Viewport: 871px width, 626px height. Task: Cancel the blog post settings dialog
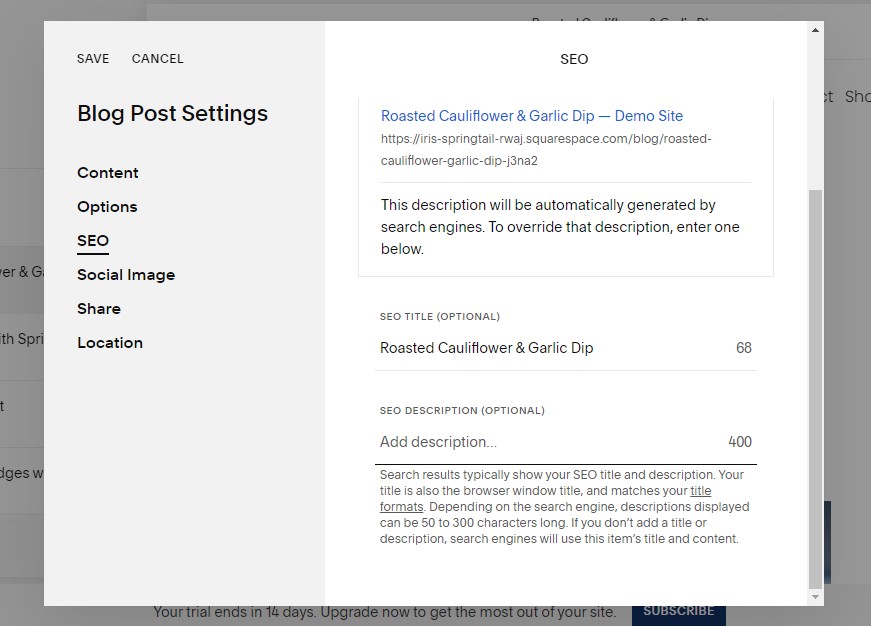pyautogui.click(x=157, y=59)
